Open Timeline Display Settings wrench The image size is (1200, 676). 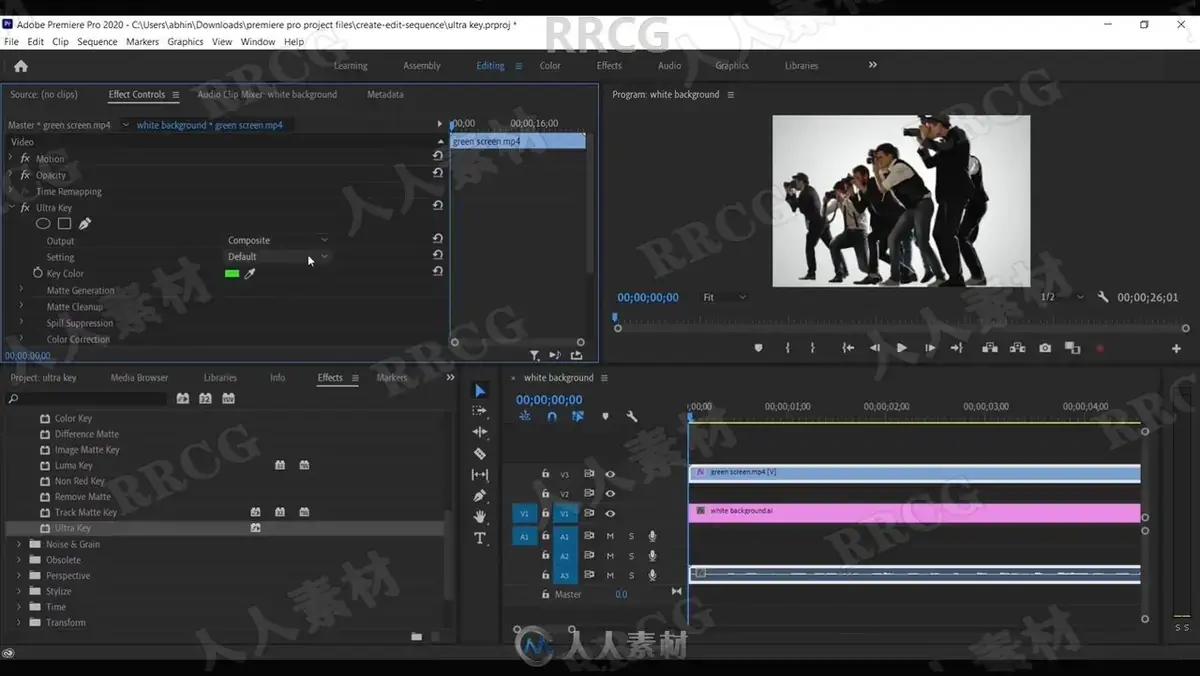point(632,416)
